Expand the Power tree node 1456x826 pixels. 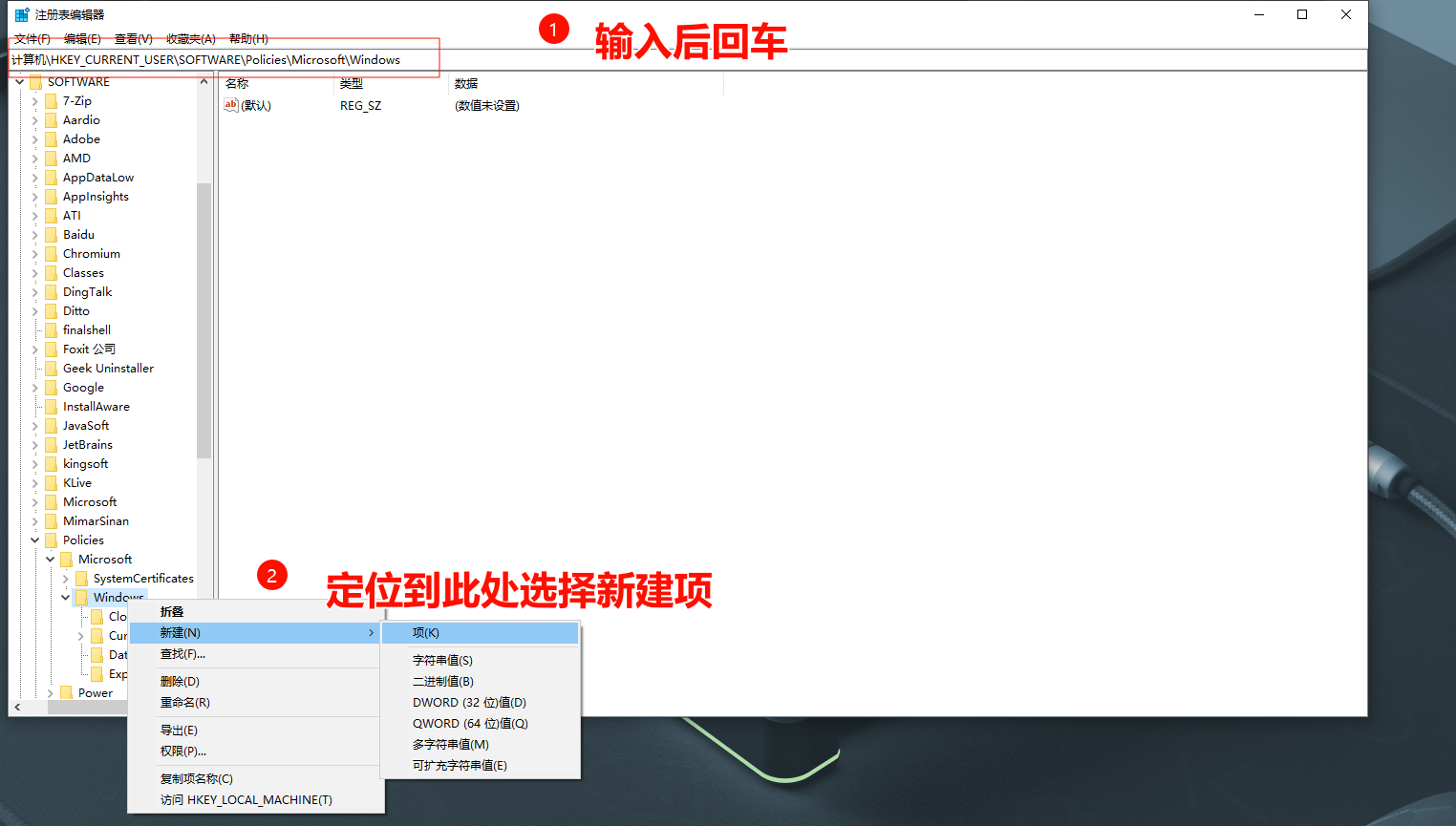pos(51,692)
